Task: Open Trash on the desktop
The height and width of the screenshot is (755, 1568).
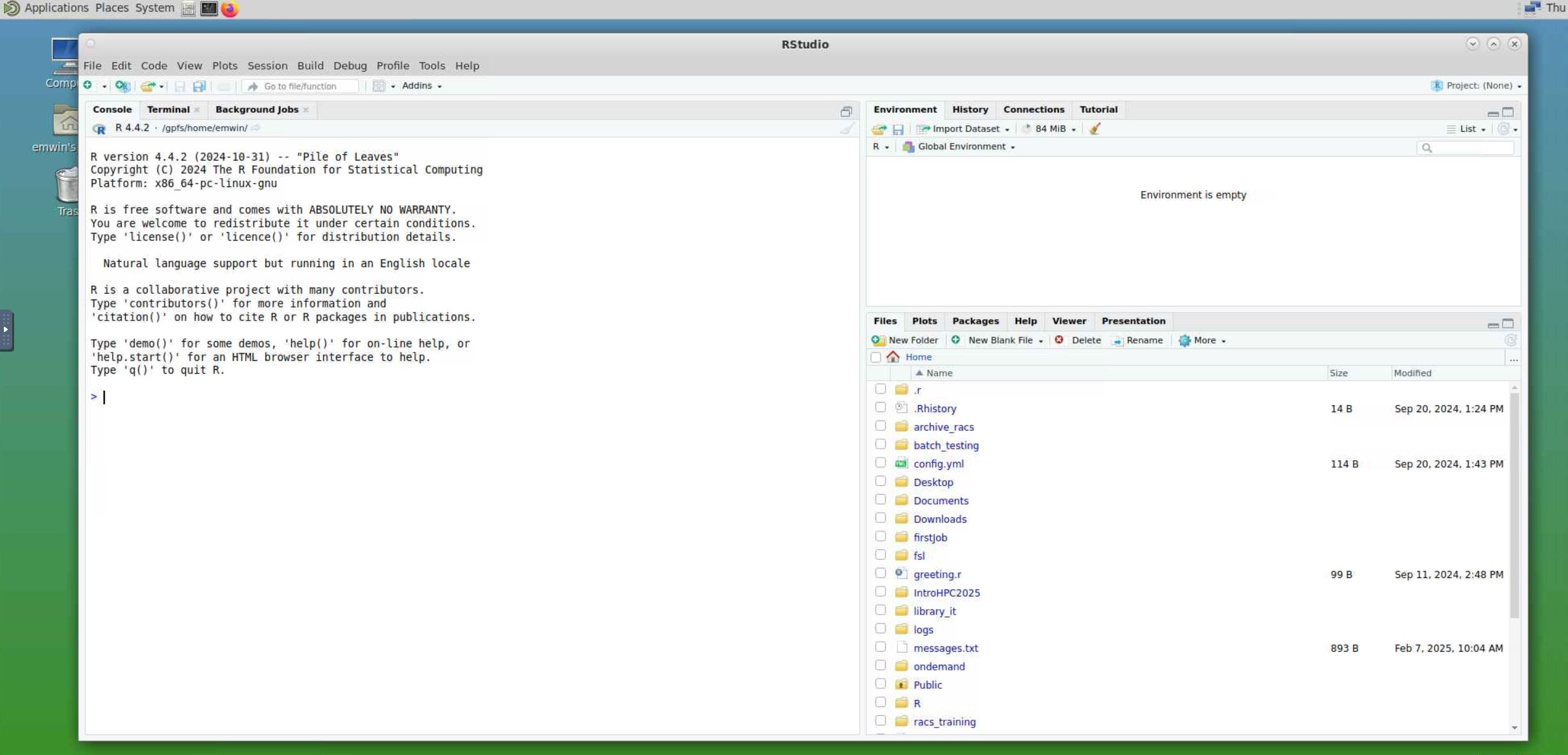Action: 67,192
